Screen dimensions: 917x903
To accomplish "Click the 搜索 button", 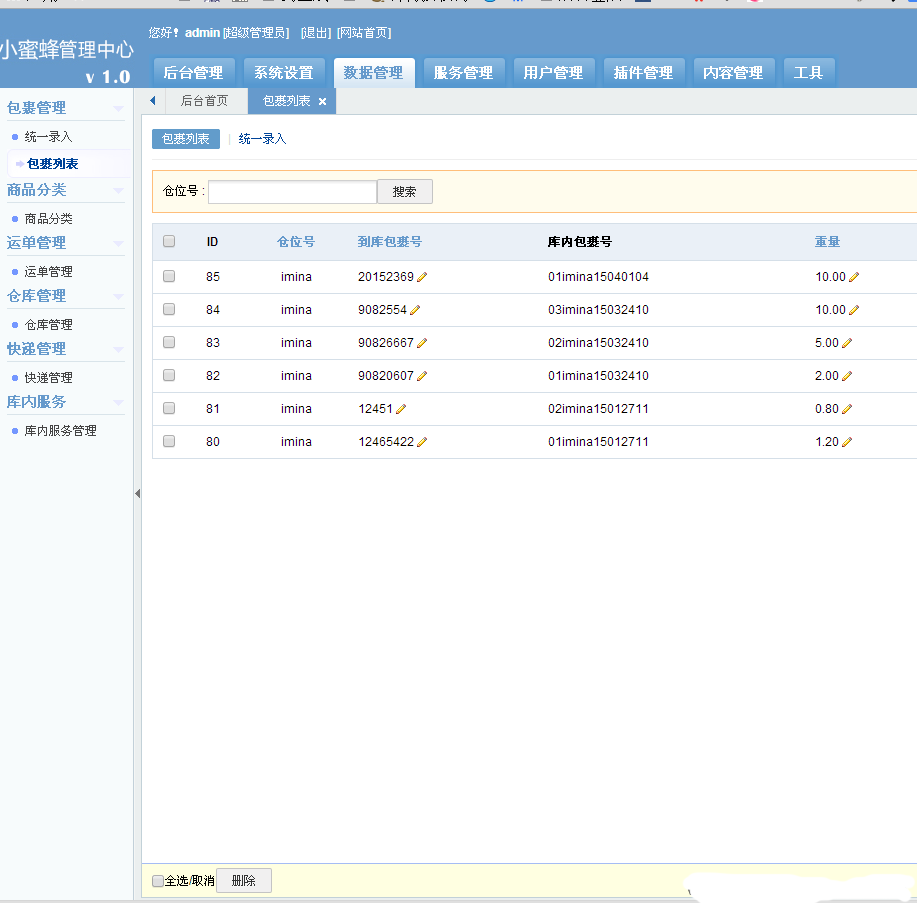I will click(405, 192).
